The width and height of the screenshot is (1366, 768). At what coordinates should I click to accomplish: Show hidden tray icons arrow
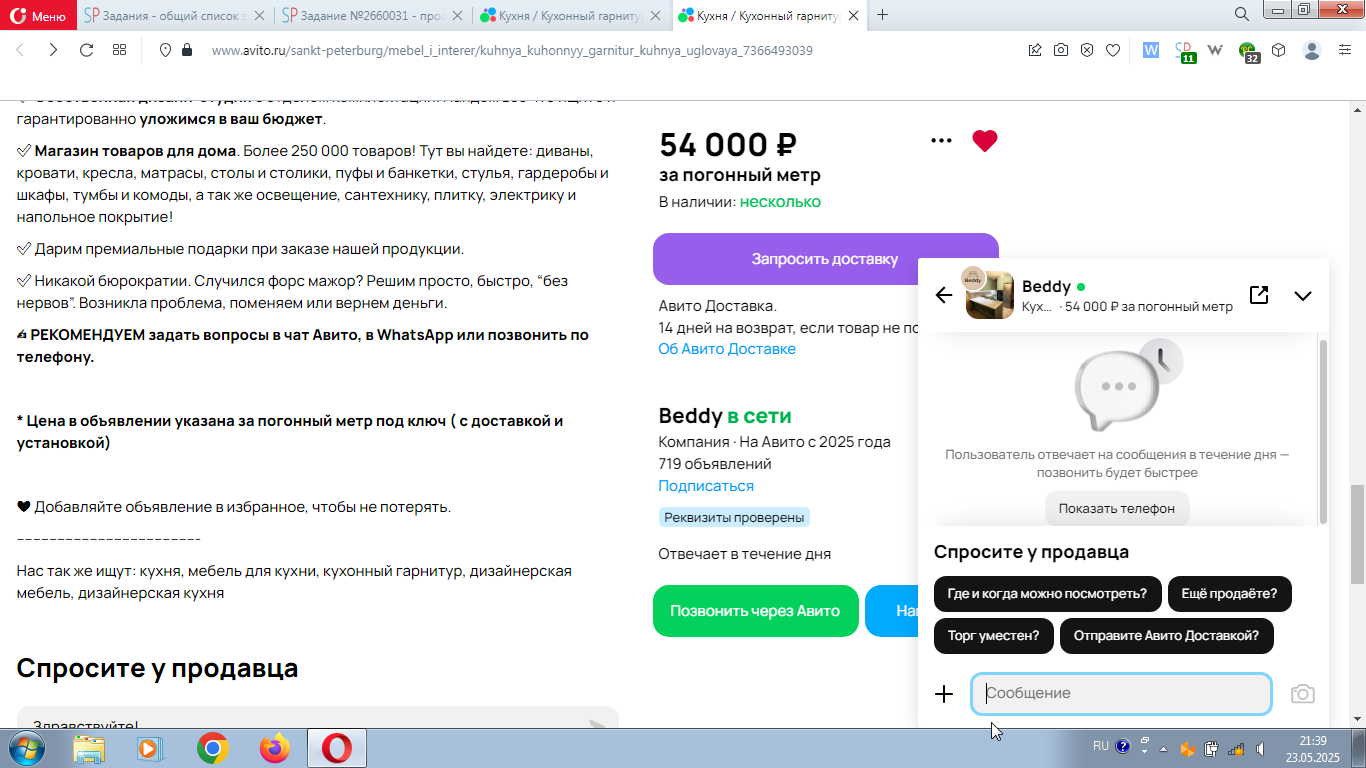[1163, 748]
